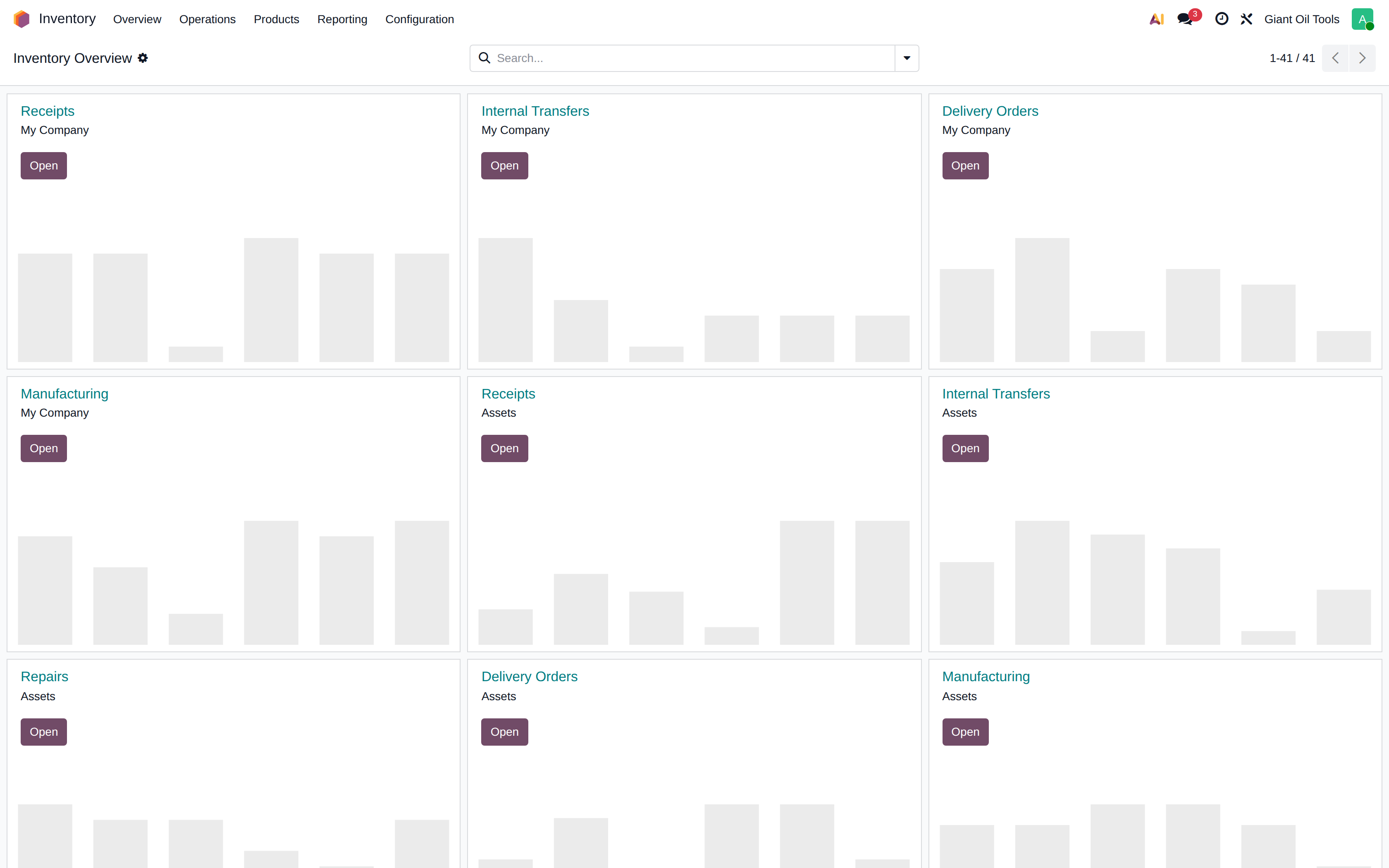This screenshot has height=868, width=1389.
Task: Switch company via Giant Oil Tools
Action: (1302, 19)
